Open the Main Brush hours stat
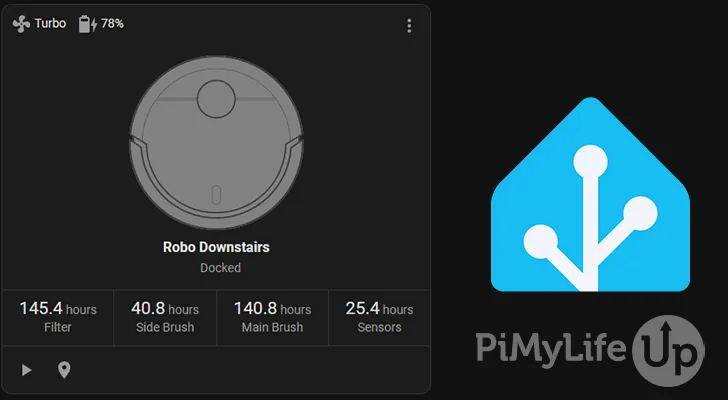 (x=272, y=317)
